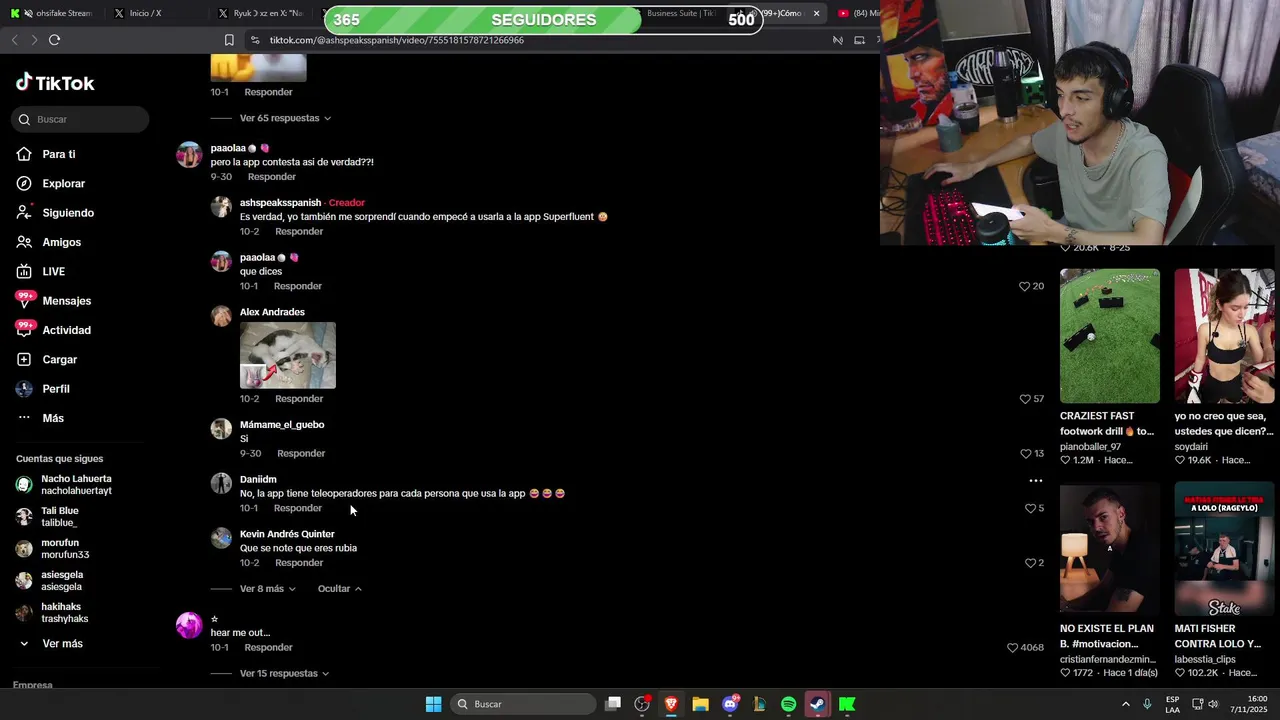The image size is (1280, 720).
Task: Reload the page in browser
Action: (x=55, y=40)
